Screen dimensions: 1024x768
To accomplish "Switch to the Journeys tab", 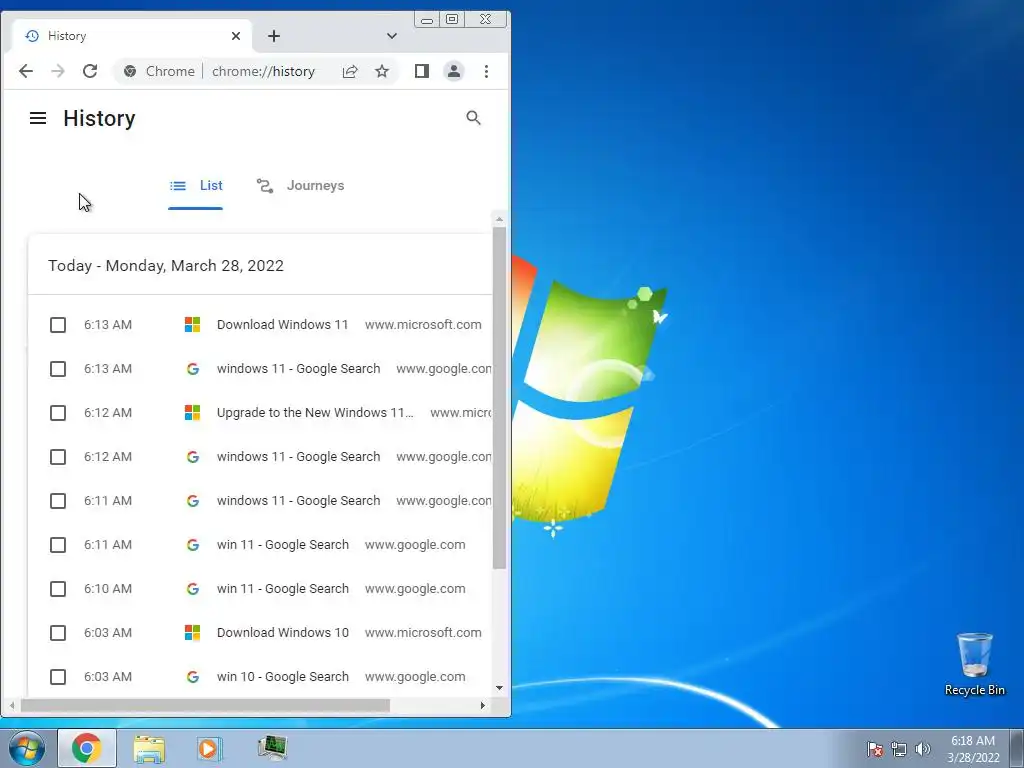I will point(300,185).
